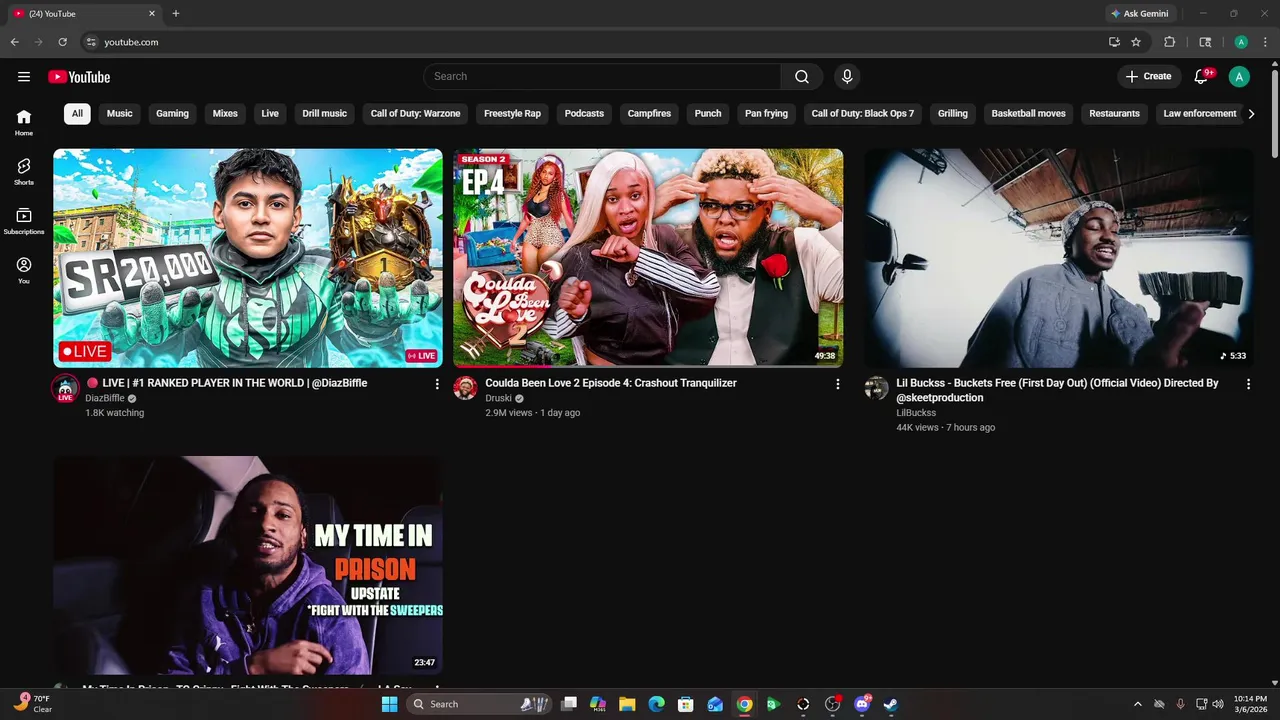Start voice search with microphone icon
The height and width of the screenshot is (720, 1280).
tap(847, 77)
